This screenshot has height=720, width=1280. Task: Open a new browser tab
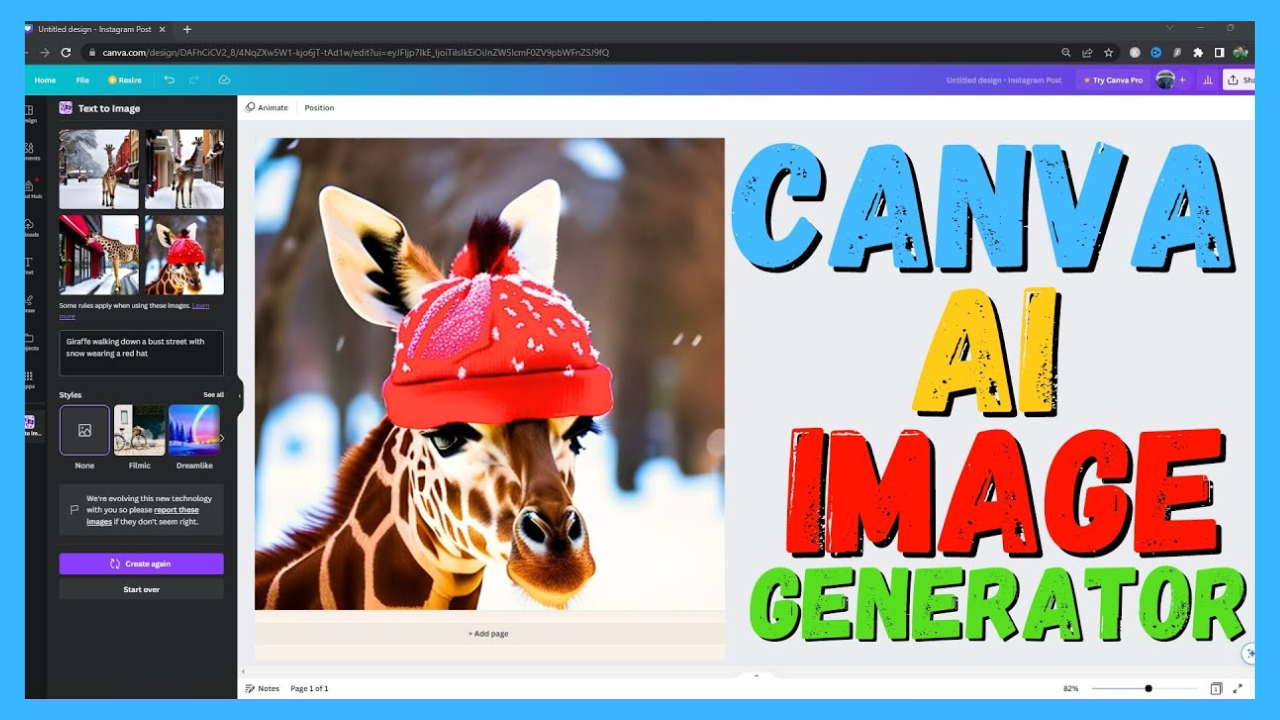pyautogui.click(x=187, y=29)
